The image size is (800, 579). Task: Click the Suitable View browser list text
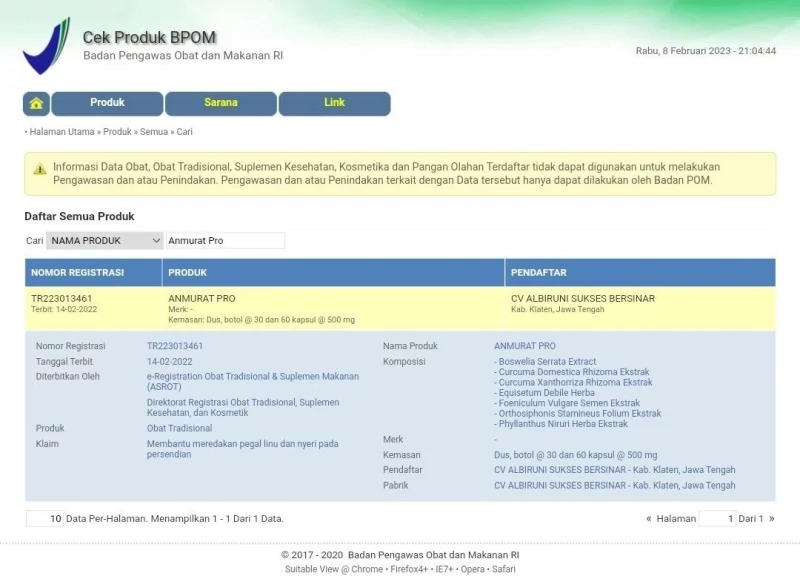[x=400, y=569]
